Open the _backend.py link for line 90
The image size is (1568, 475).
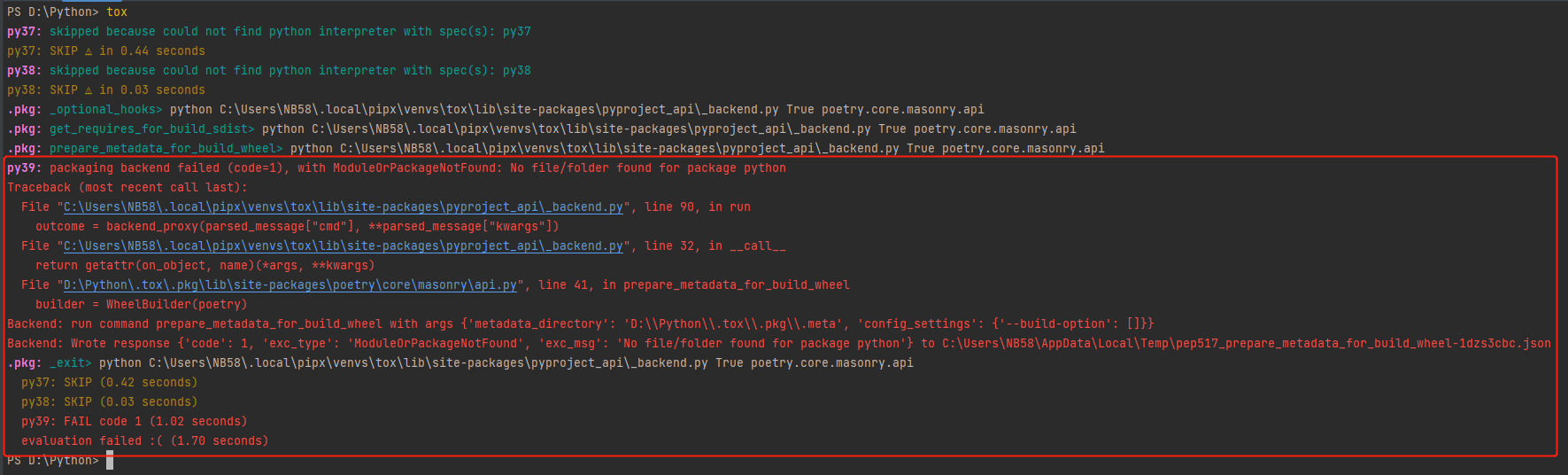click(x=344, y=207)
